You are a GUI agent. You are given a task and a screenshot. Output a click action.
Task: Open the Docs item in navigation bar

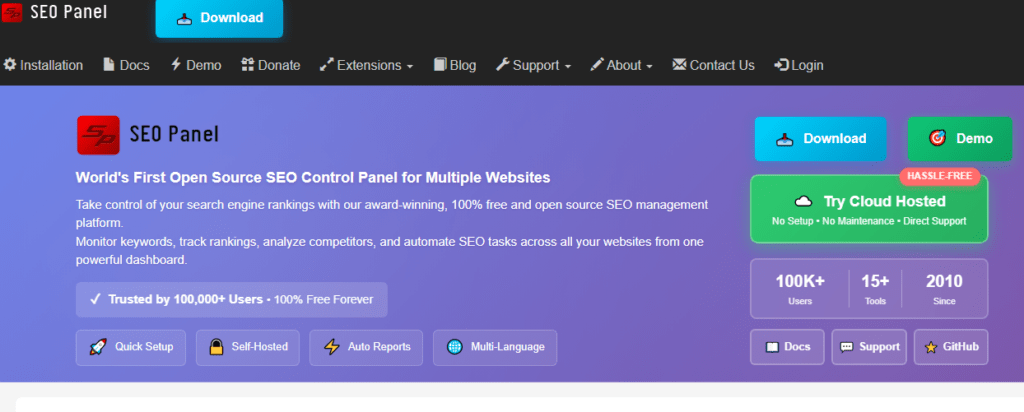[x=127, y=65]
